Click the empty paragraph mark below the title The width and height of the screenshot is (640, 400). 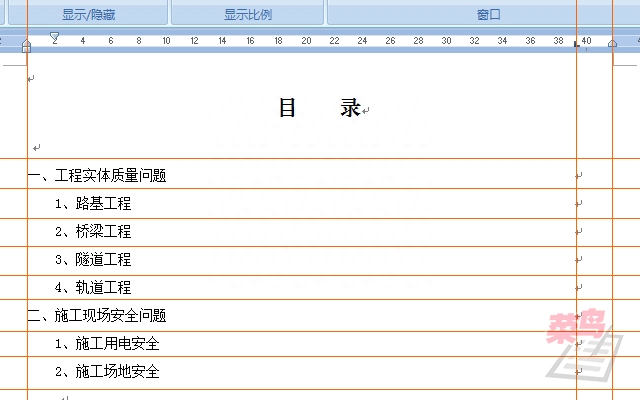pyautogui.click(x=36, y=148)
